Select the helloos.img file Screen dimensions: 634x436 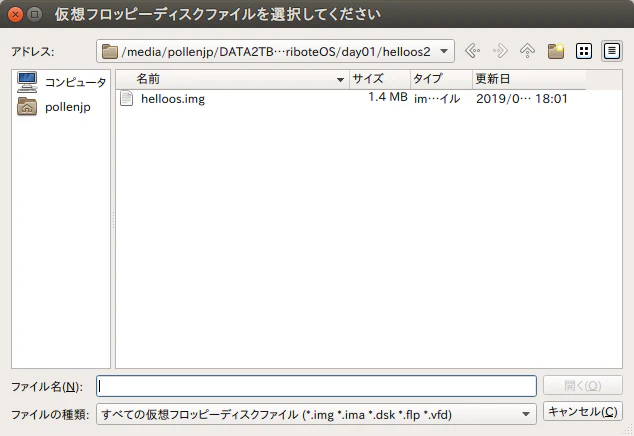[173, 99]
